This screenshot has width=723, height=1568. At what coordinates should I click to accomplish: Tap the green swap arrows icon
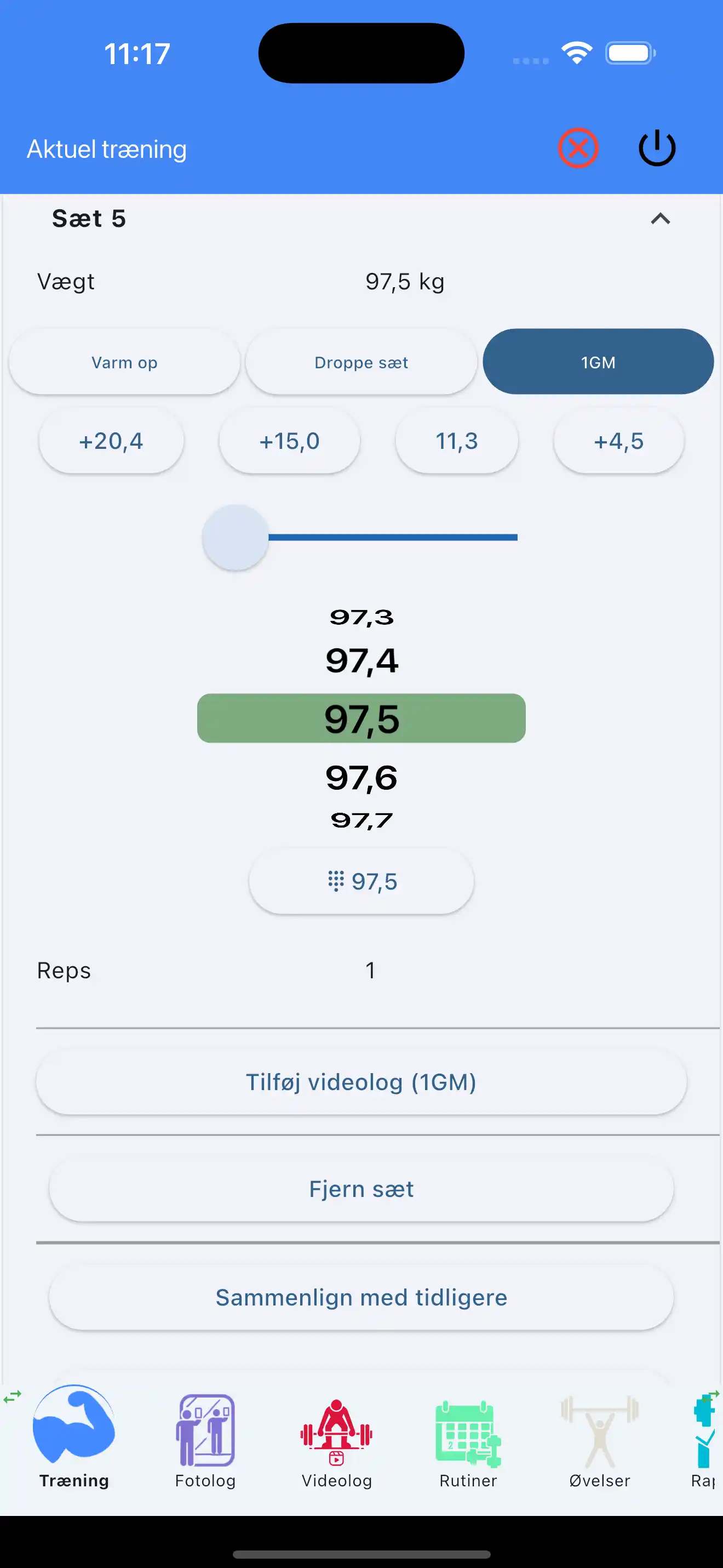tap(12, 1396)
